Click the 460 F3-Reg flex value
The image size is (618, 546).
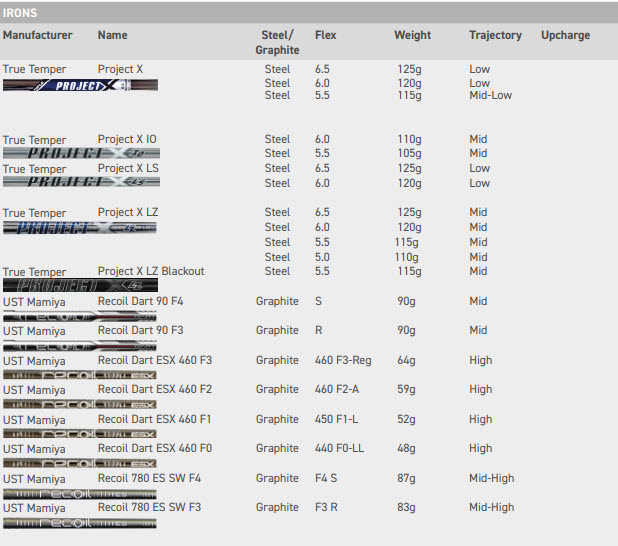pyautogui.click(x=342, y=360)
